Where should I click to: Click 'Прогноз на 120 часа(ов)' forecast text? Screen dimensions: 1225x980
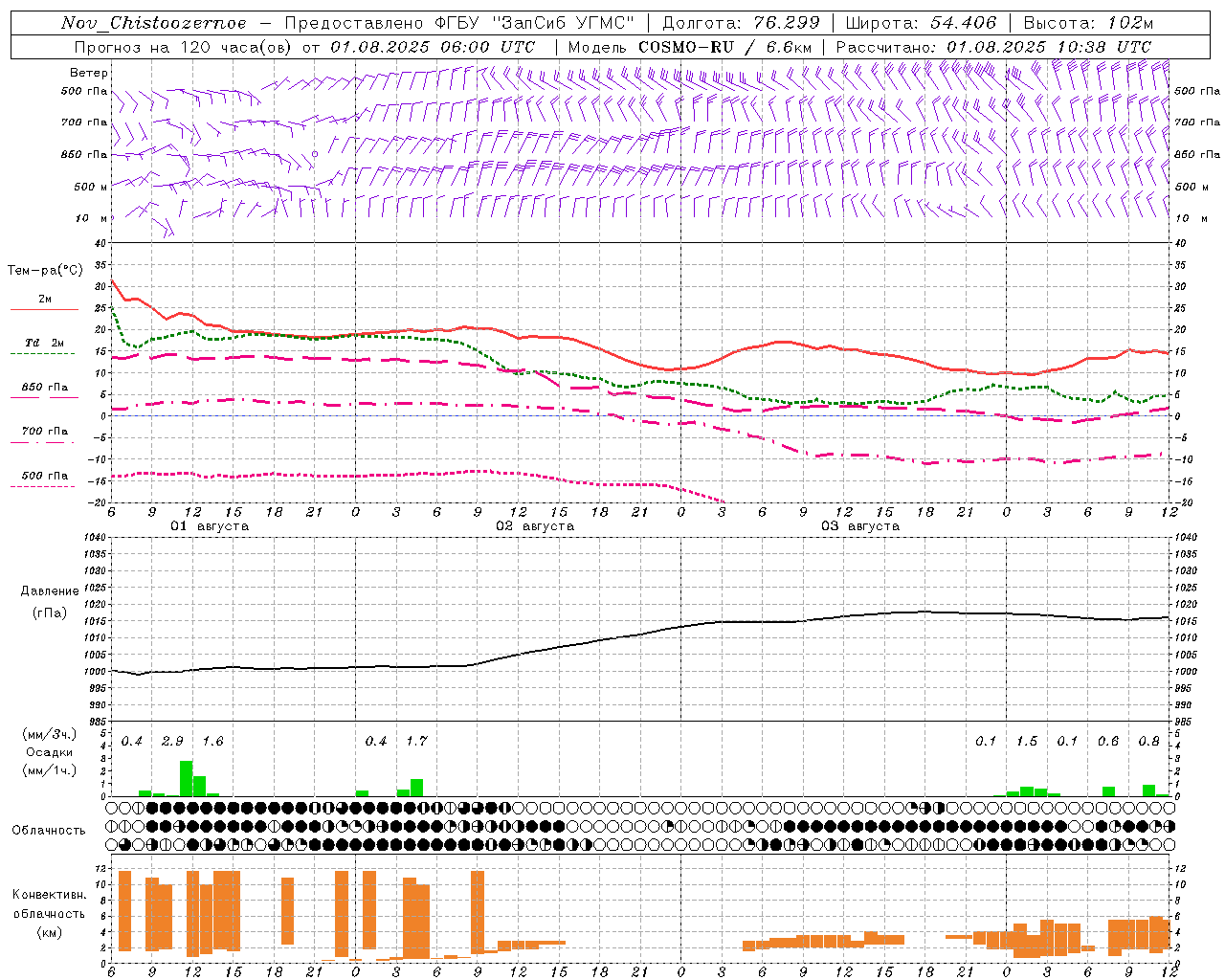(185, 46)
